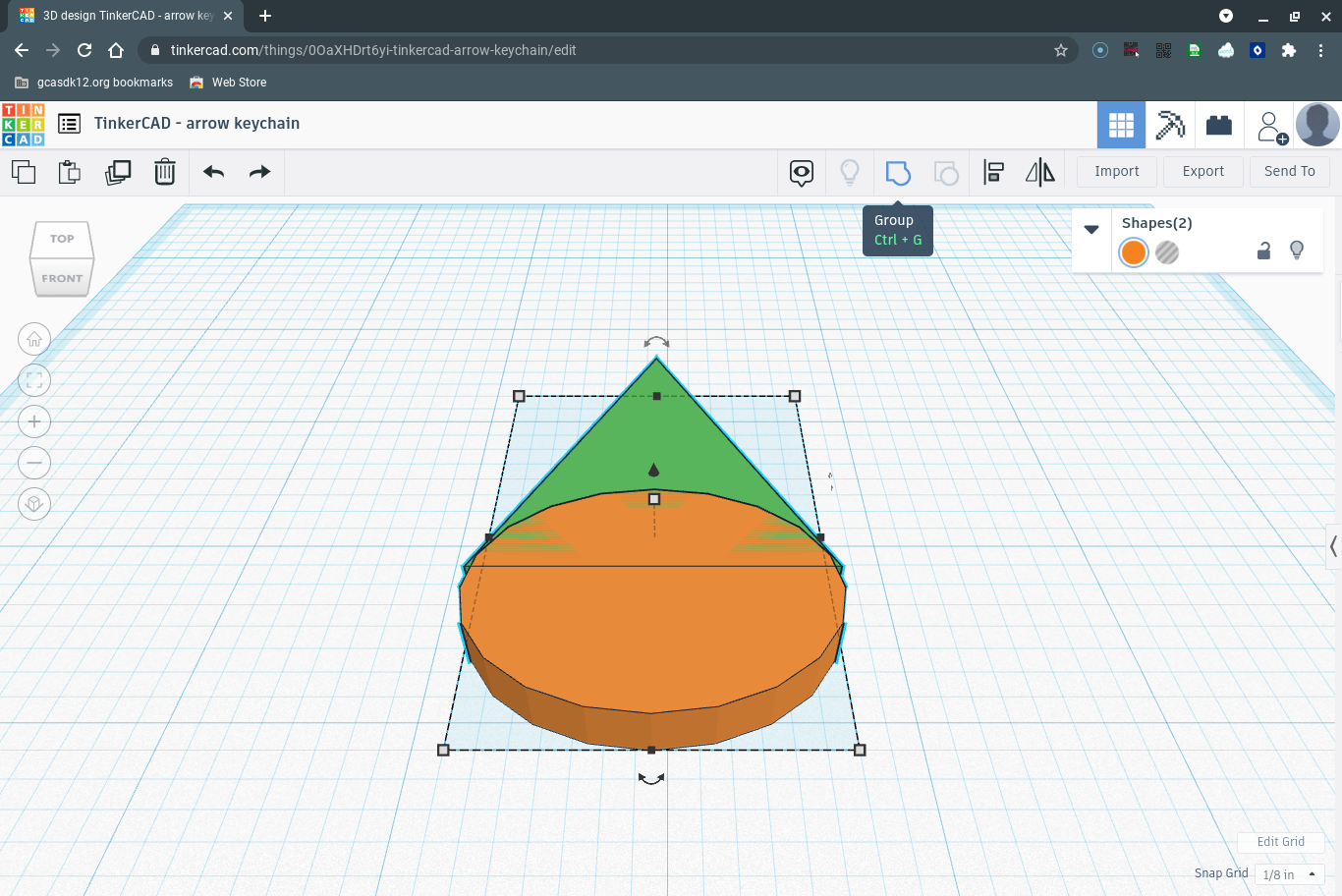1342x896 pixels.
Task: Duplicate and repeat the selection
Action: click(118, 172)
